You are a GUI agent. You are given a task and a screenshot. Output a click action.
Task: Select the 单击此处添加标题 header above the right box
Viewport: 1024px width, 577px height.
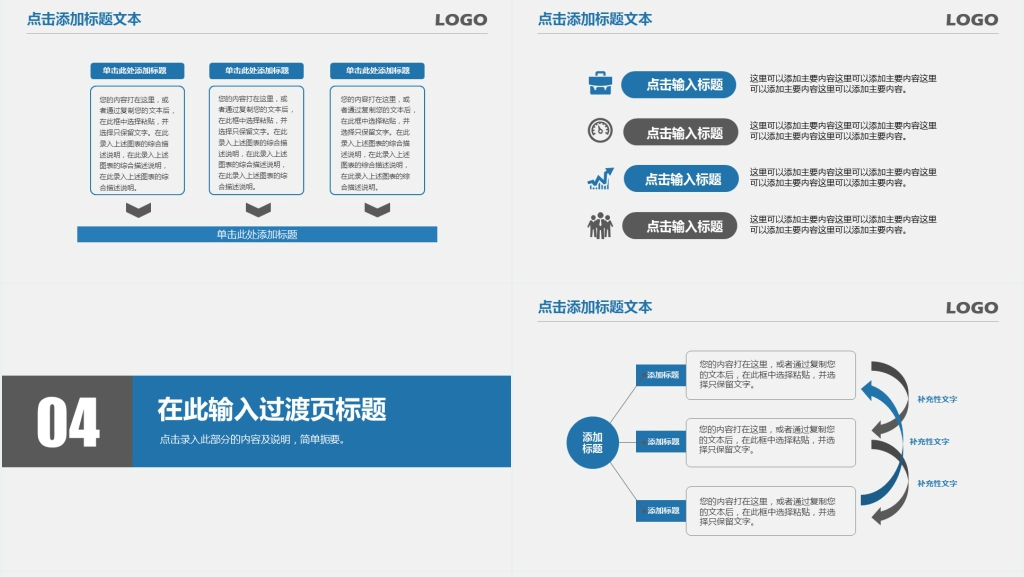[377, 70]
